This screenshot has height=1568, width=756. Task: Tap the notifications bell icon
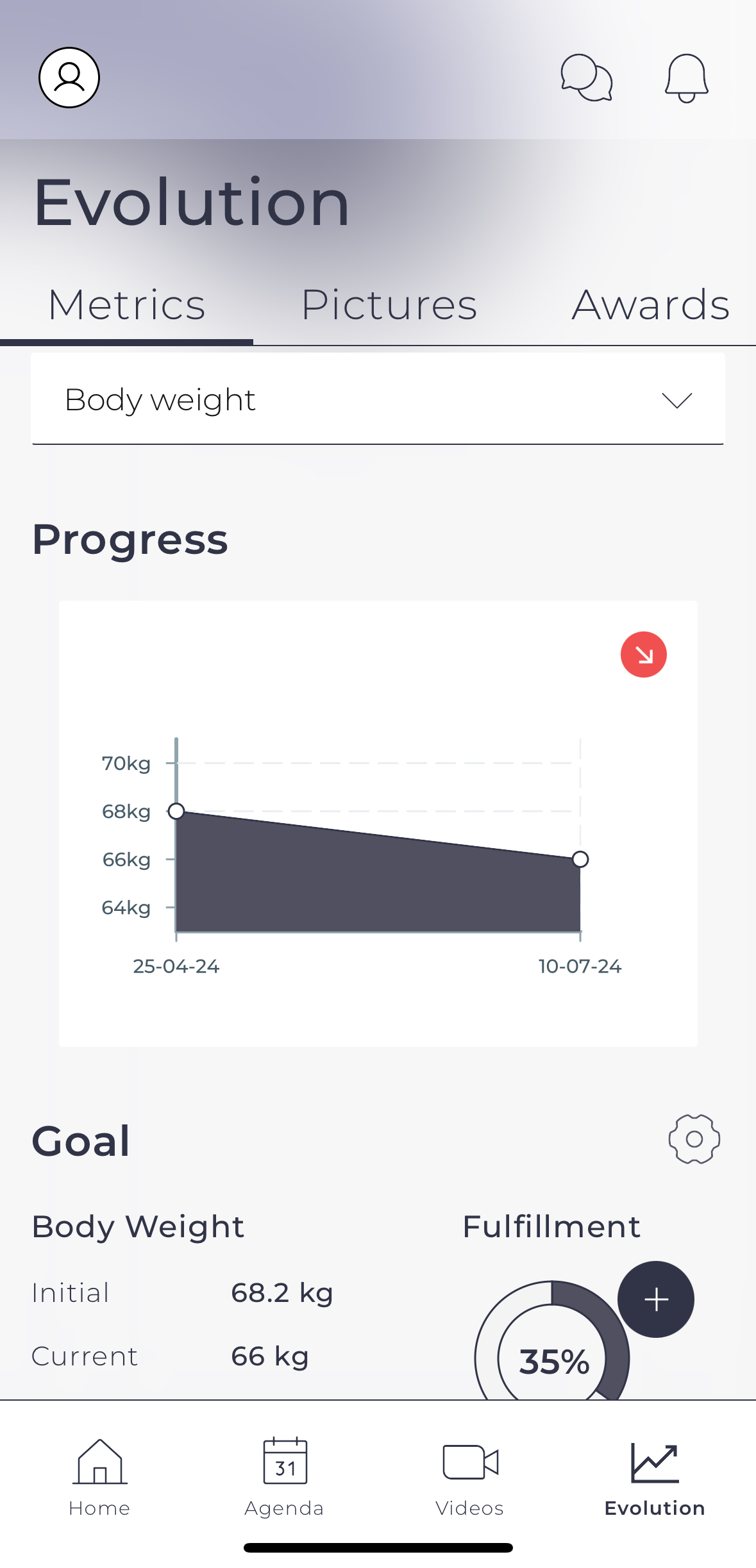point(686,78)
